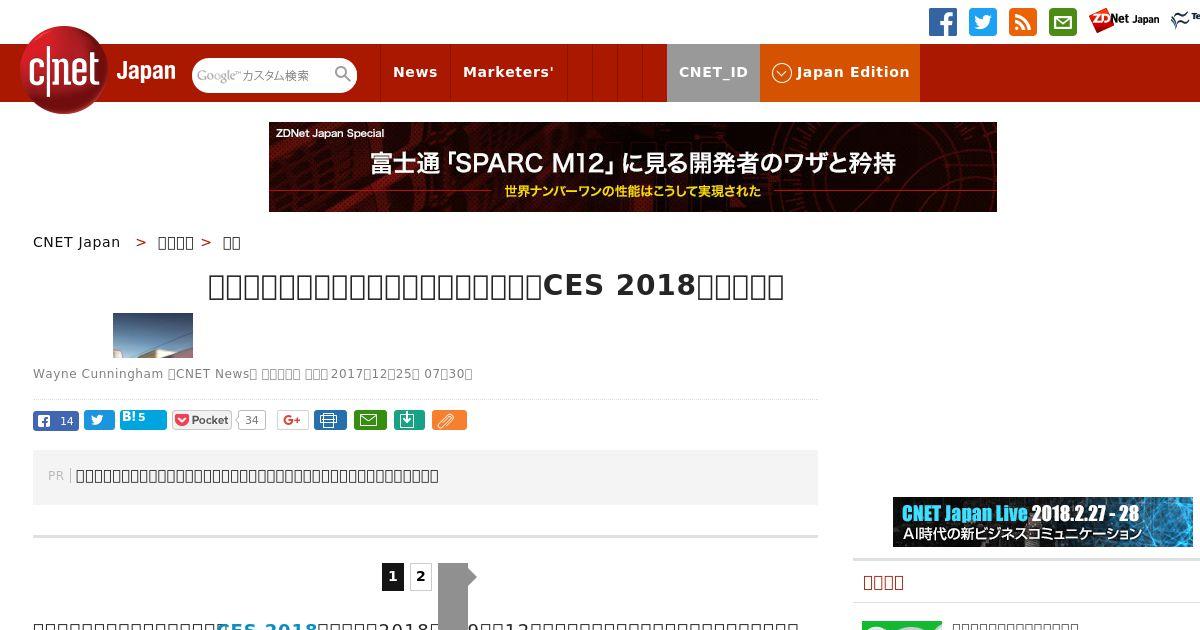1200x630 pixels.
Task: Open the Marketers' menu
Action: pyautogui.click(x=508, y=72)
